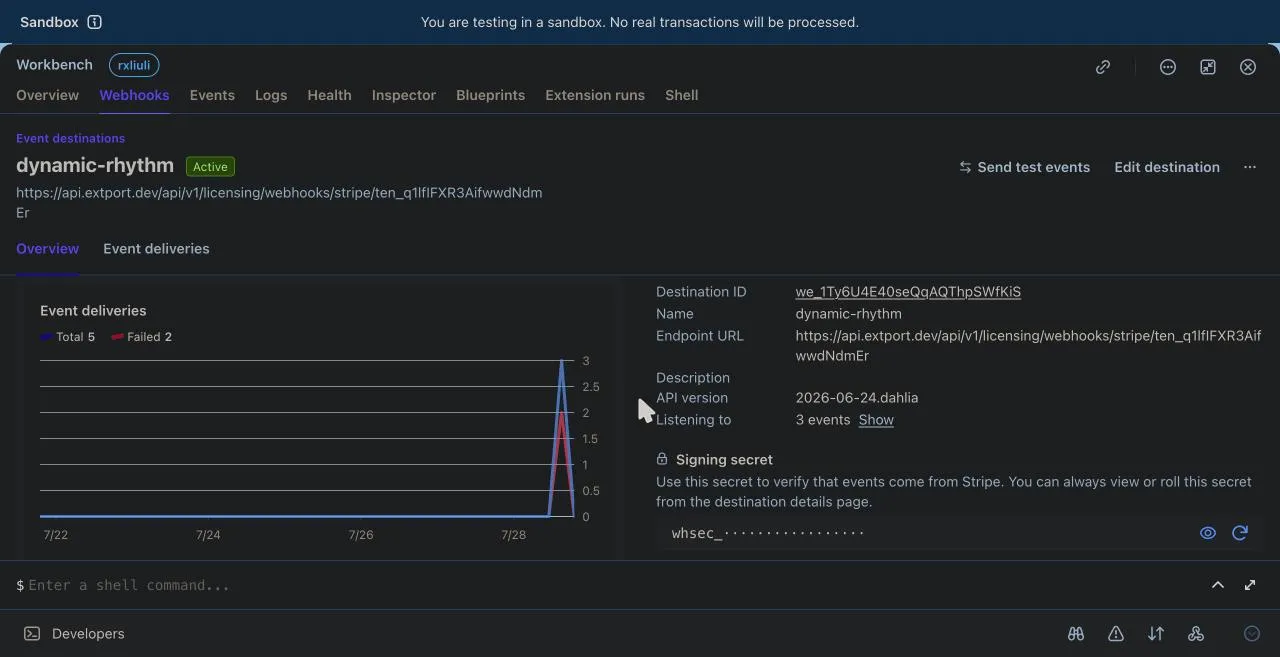Click the Endpoint URL value text
1280x657 pixels.
(1028, 346)
